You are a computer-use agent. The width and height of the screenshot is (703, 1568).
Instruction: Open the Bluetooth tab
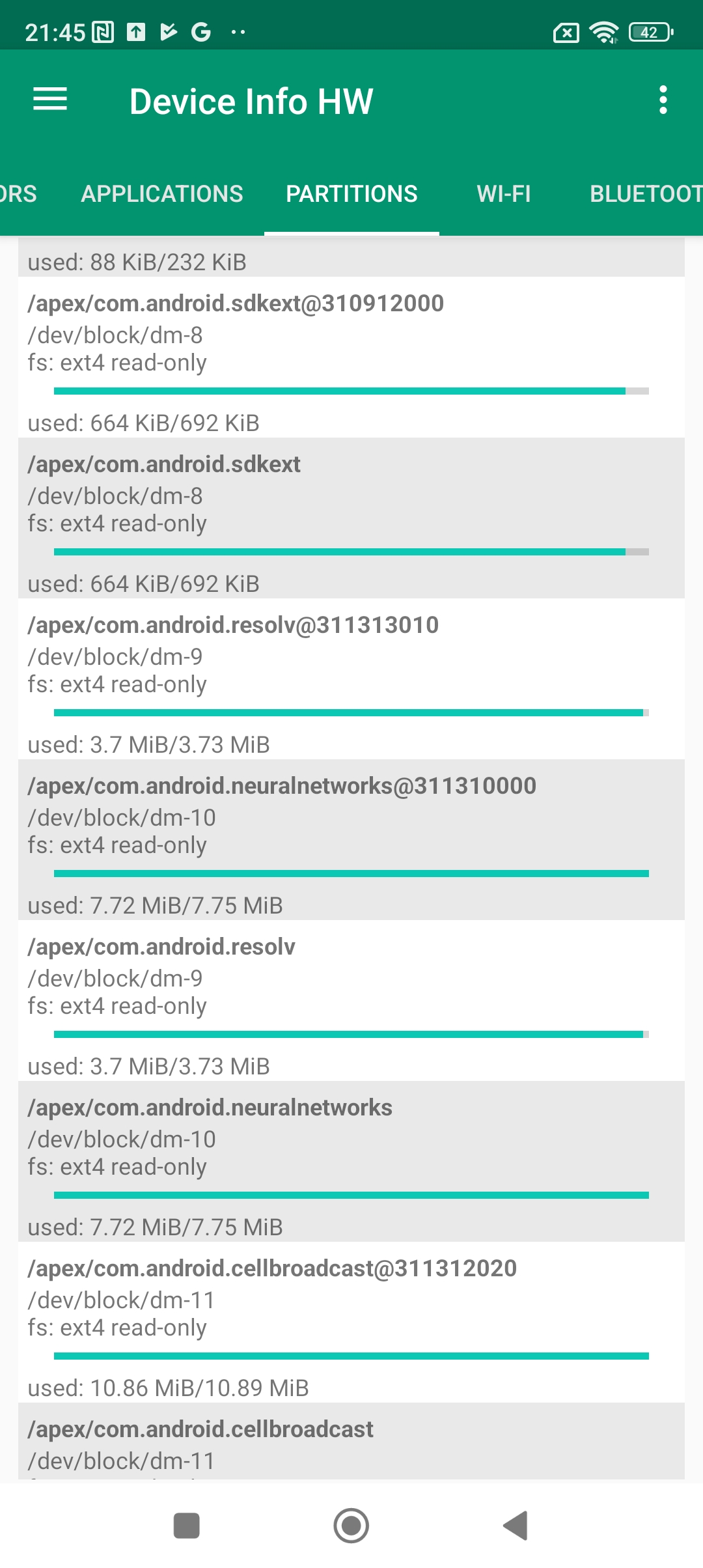[644, 193]
